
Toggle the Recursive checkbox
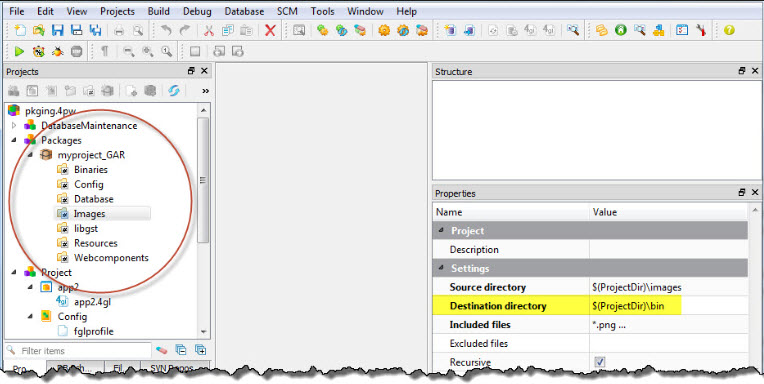click(x=600, y=362)
